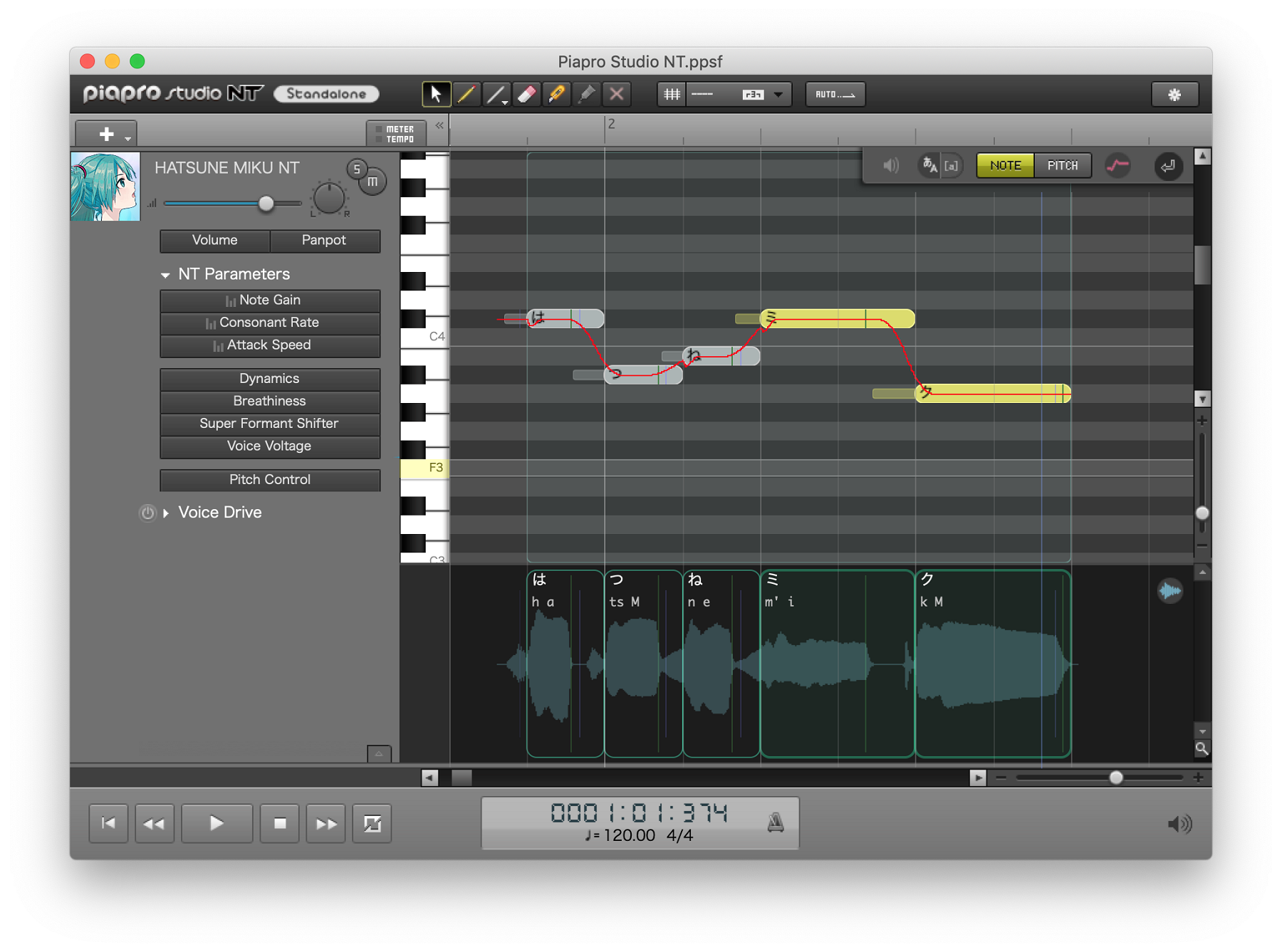Viewport: 1282px width, 952px height.
Task: Click horizontal scroll right arrow
Action: coord(977,778)
